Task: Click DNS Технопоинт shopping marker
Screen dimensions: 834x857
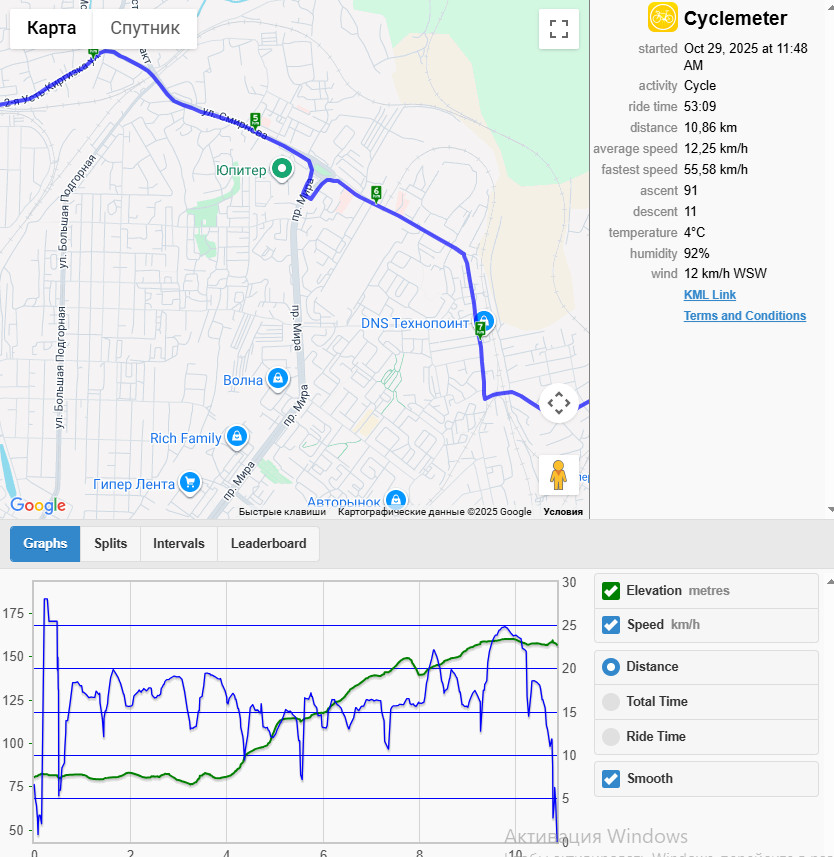Action: pyautogui.click(x=484, y=321)
